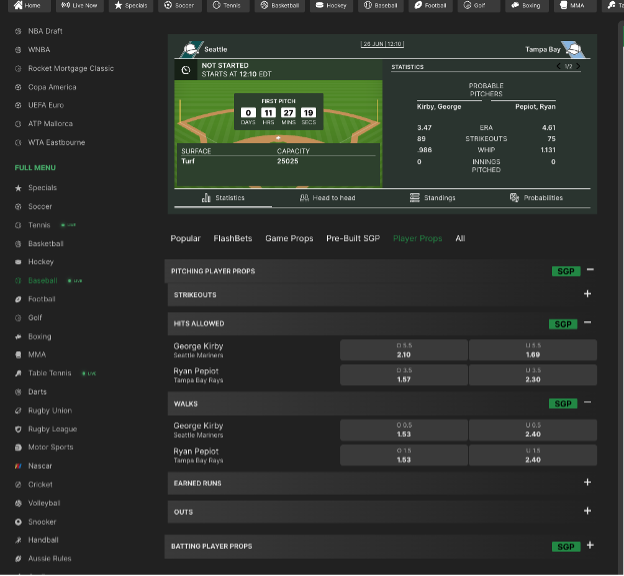Select the Pre-Built SGP tab
624x576 pixels.
pos(353,239)
